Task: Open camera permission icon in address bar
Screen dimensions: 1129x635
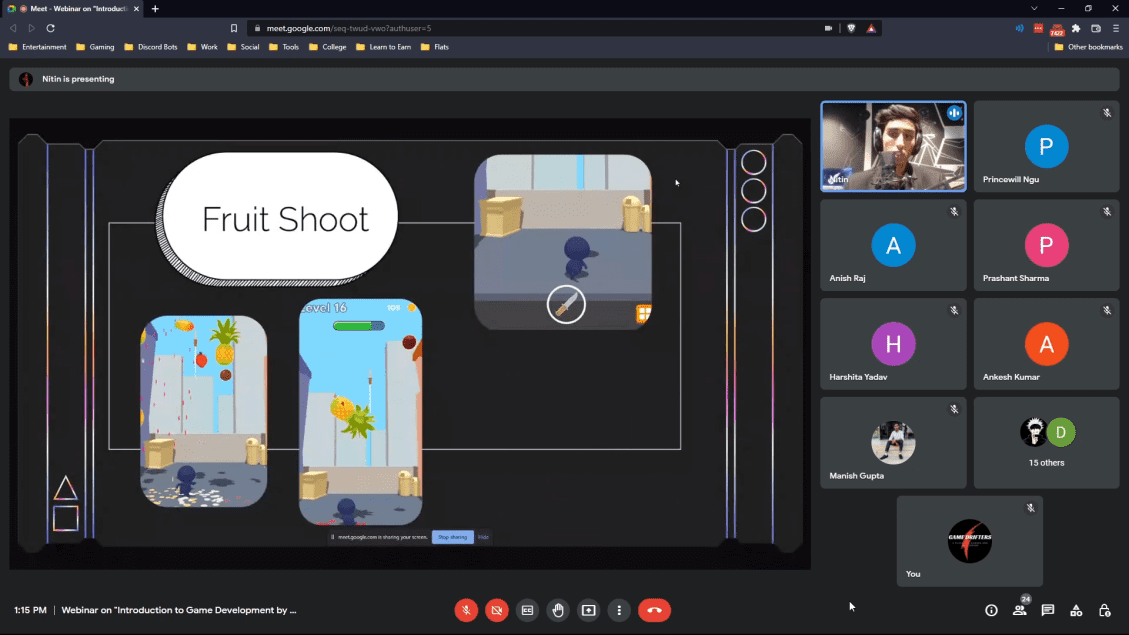Action: (x=828, y=28)
